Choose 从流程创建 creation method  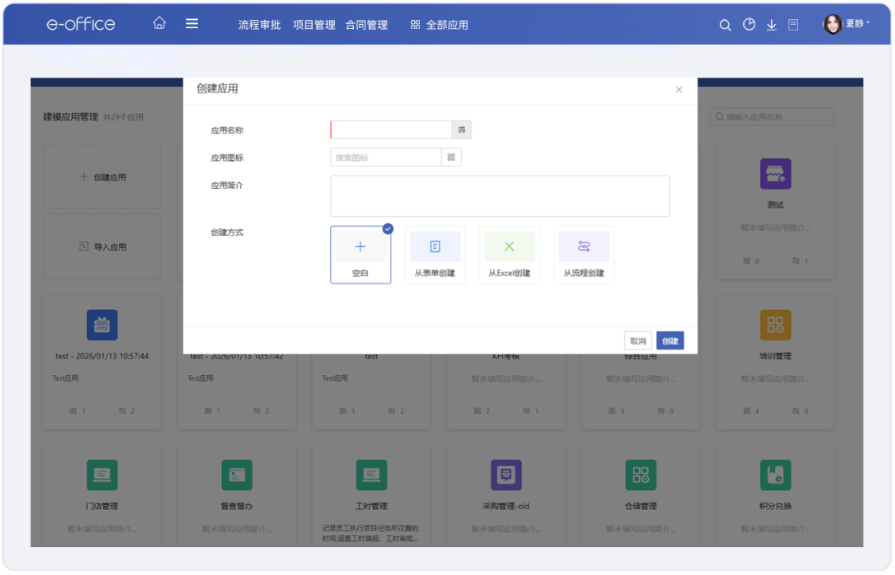[584, 254]
